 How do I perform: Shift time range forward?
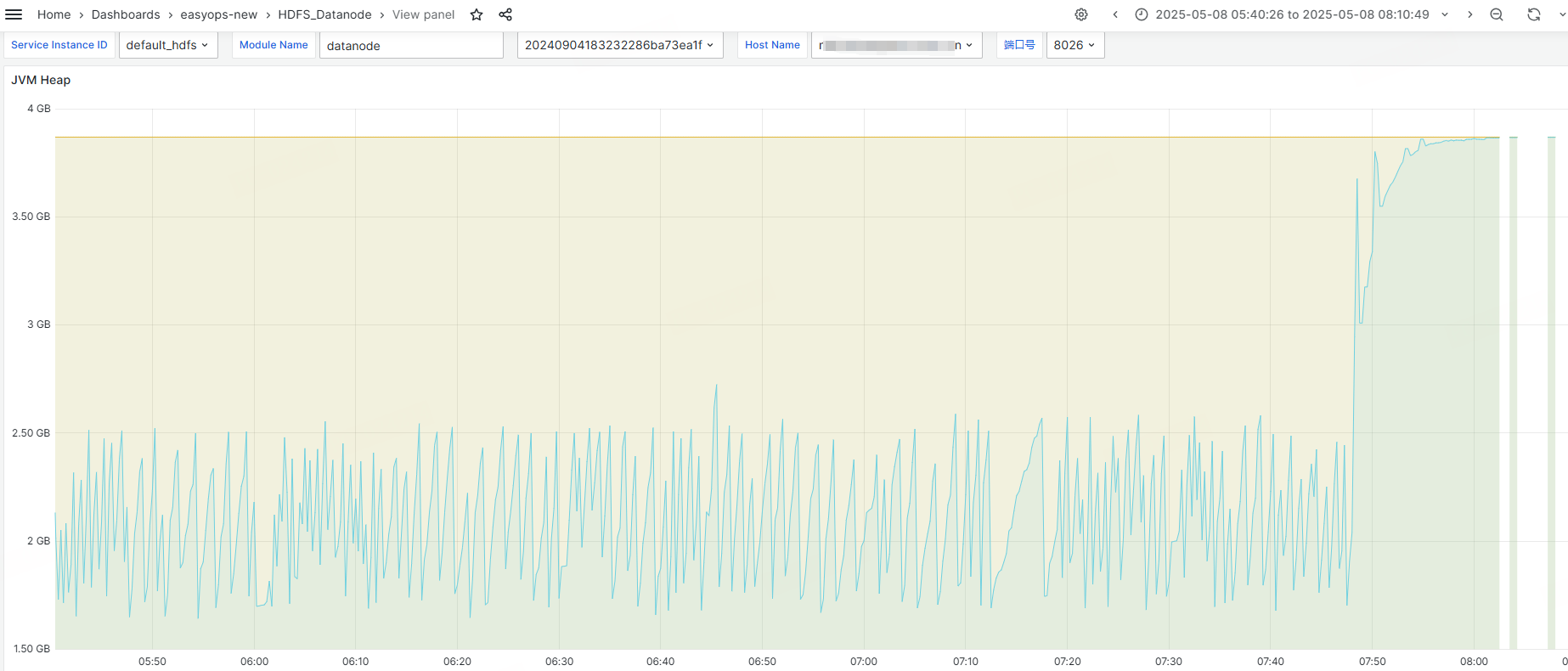(x=1470, y=14)
